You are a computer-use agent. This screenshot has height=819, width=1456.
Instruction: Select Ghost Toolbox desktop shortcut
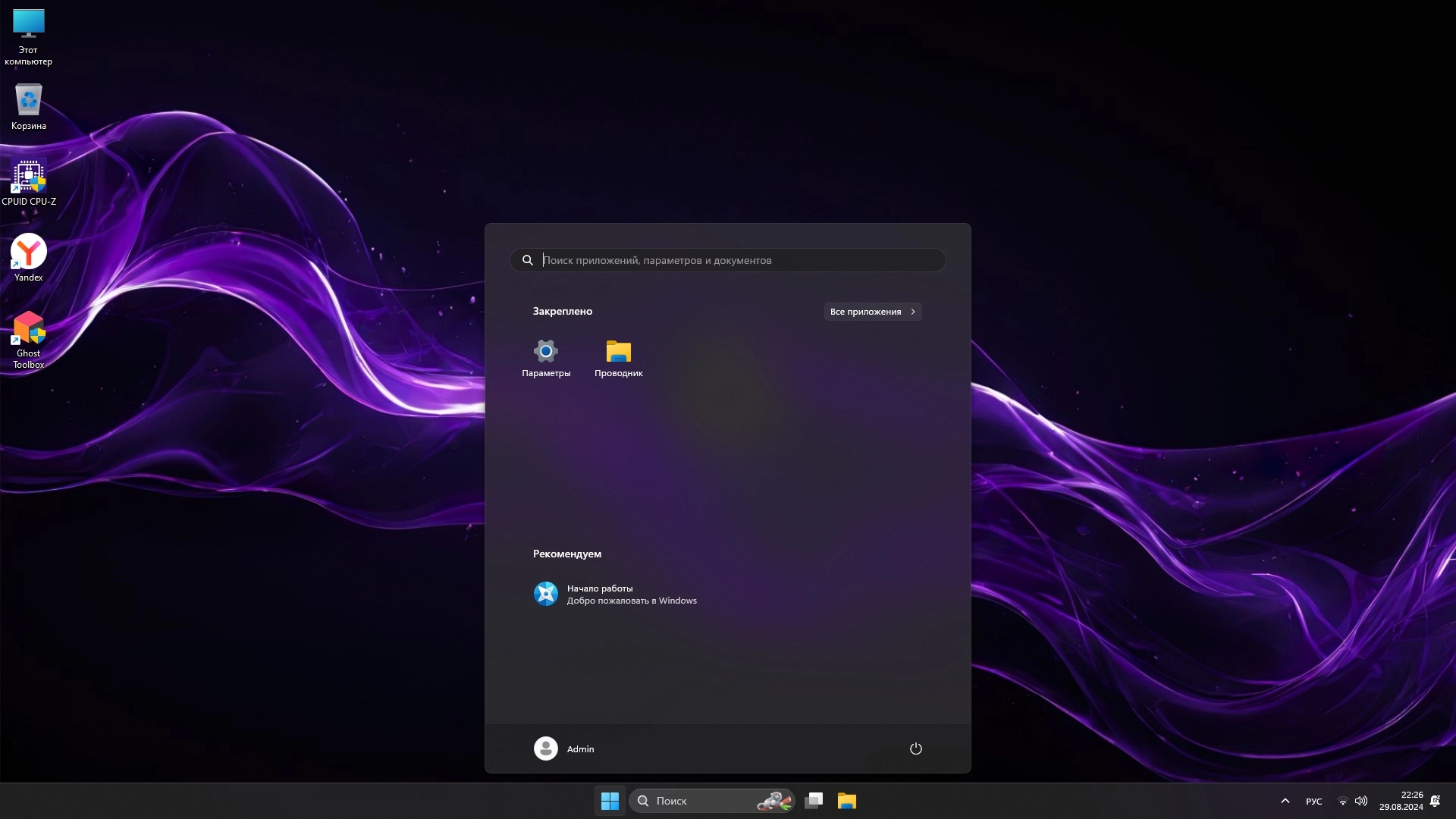click(29, 339)
